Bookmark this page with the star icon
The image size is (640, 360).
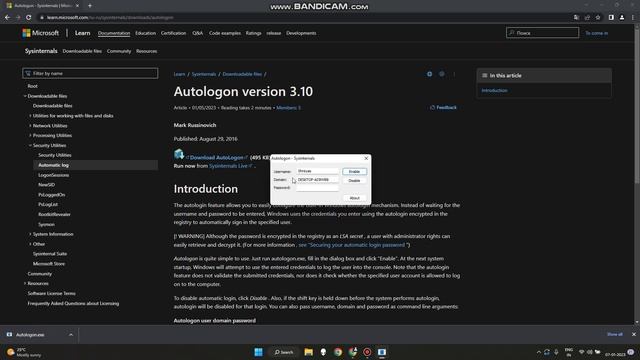pyautogui.click(x=598, y=18)
